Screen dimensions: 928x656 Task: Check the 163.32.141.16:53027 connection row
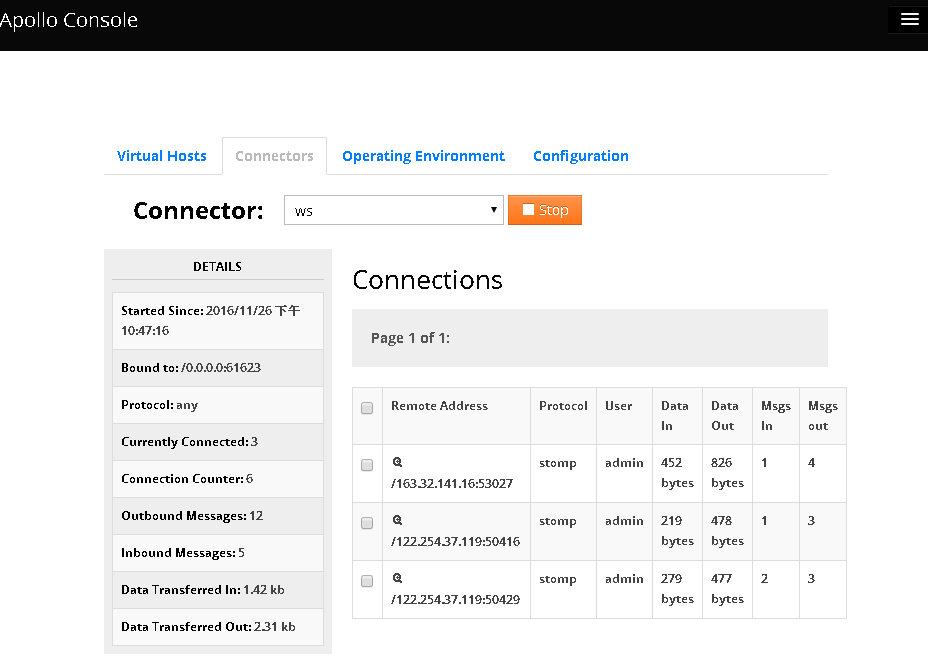pyautogui.click(x=367, y=464)
